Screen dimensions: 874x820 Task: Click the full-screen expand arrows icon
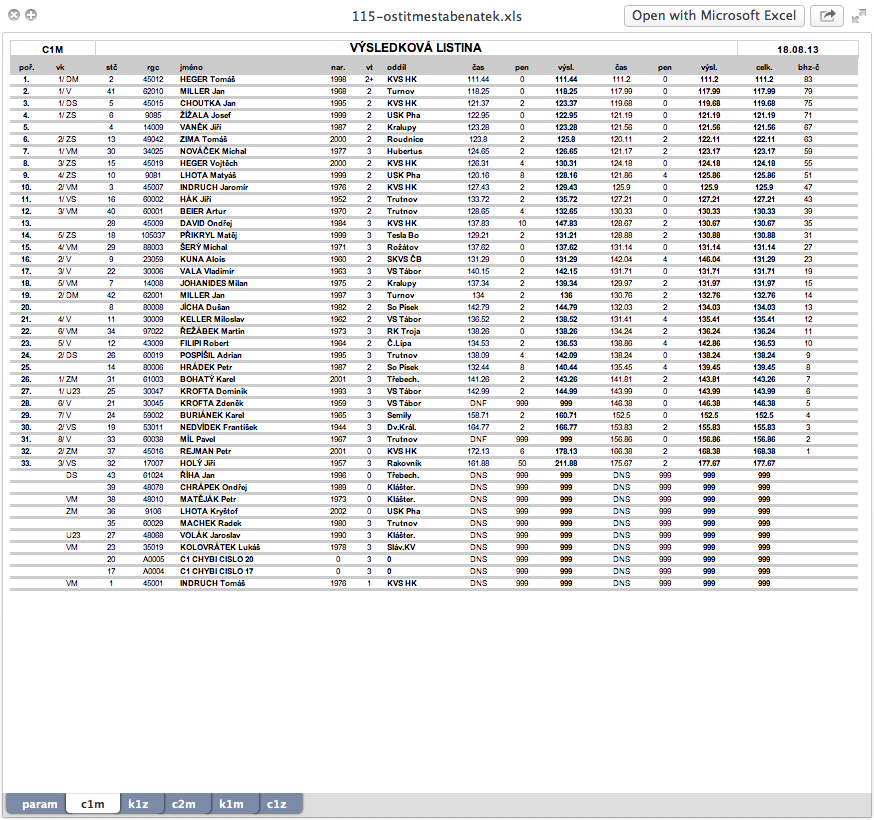859,17
